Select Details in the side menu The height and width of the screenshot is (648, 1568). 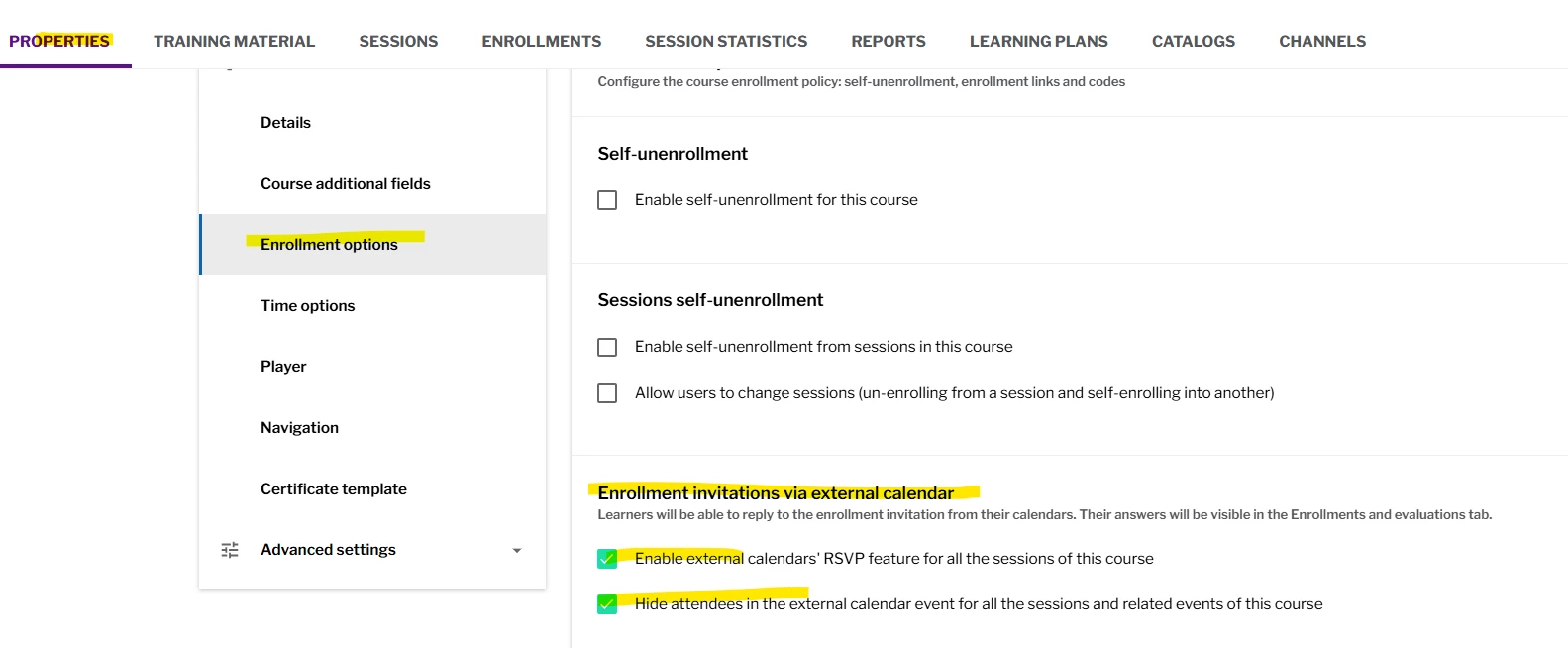coord(285,123)
